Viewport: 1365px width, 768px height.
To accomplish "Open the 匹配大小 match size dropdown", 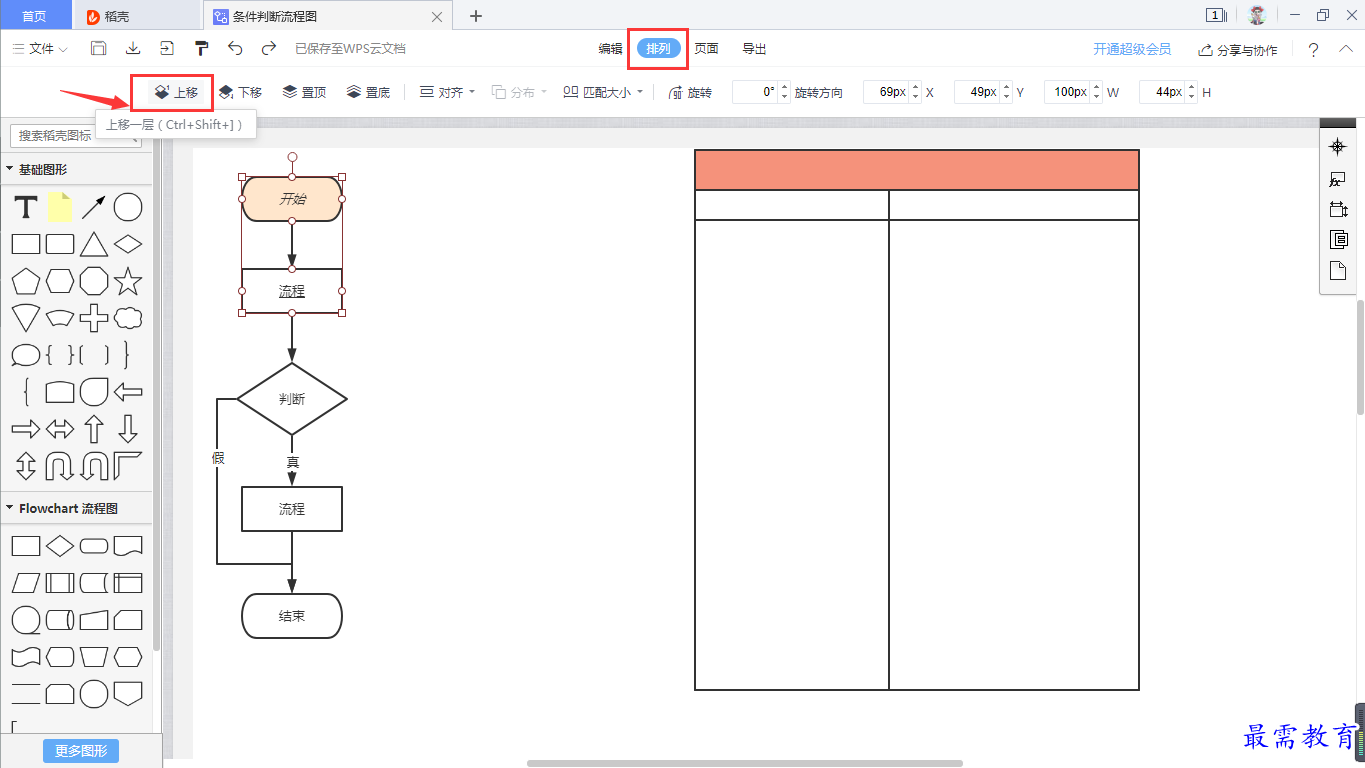I will pyautogui.click(x=603, y=92).
